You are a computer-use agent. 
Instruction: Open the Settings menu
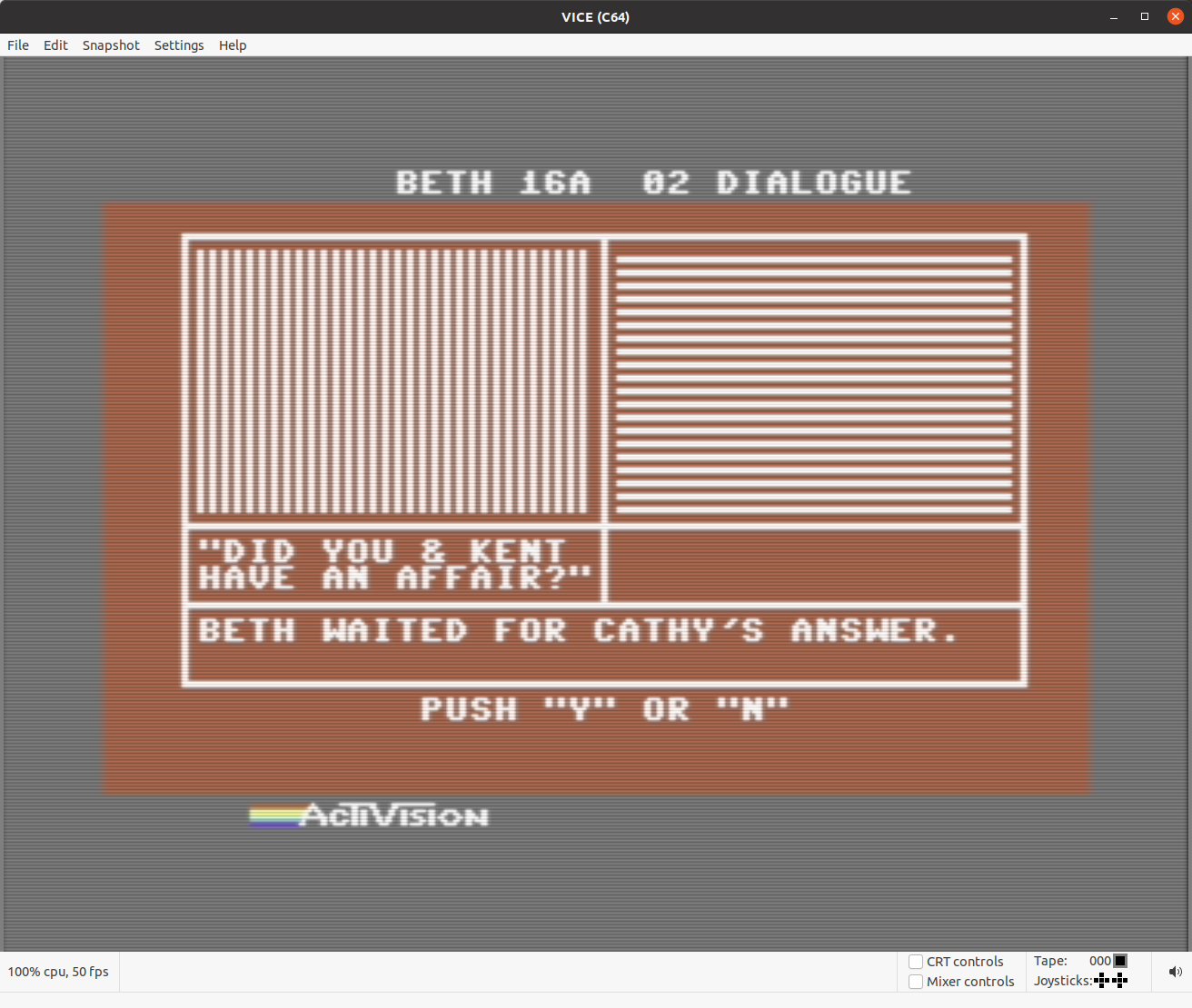click(x=179, y=45)
